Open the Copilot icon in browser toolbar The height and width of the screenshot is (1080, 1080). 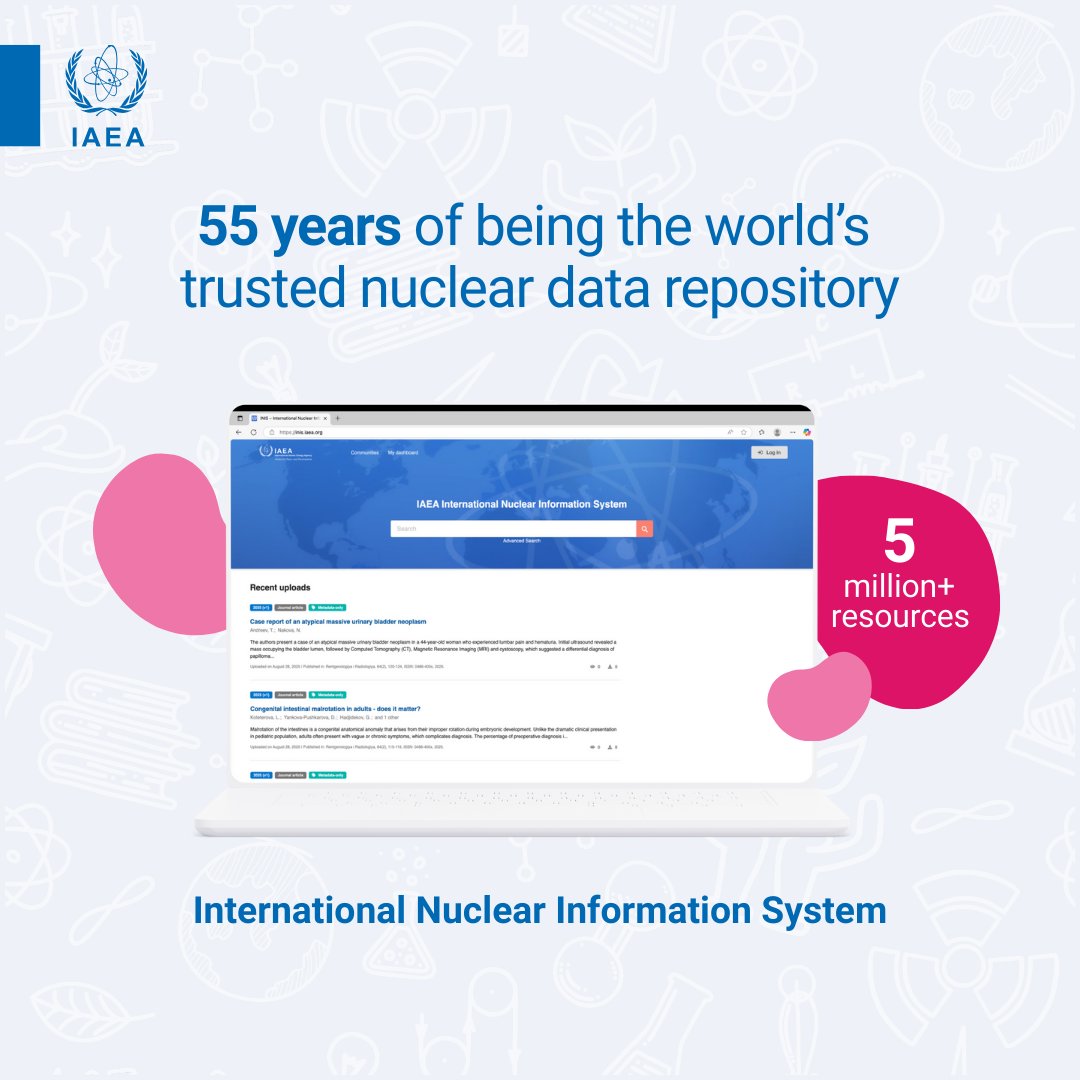807,433
